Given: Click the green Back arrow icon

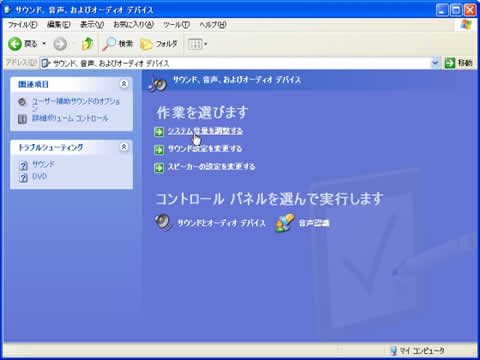Looking at the screenshot, I should tap(15, 44).
